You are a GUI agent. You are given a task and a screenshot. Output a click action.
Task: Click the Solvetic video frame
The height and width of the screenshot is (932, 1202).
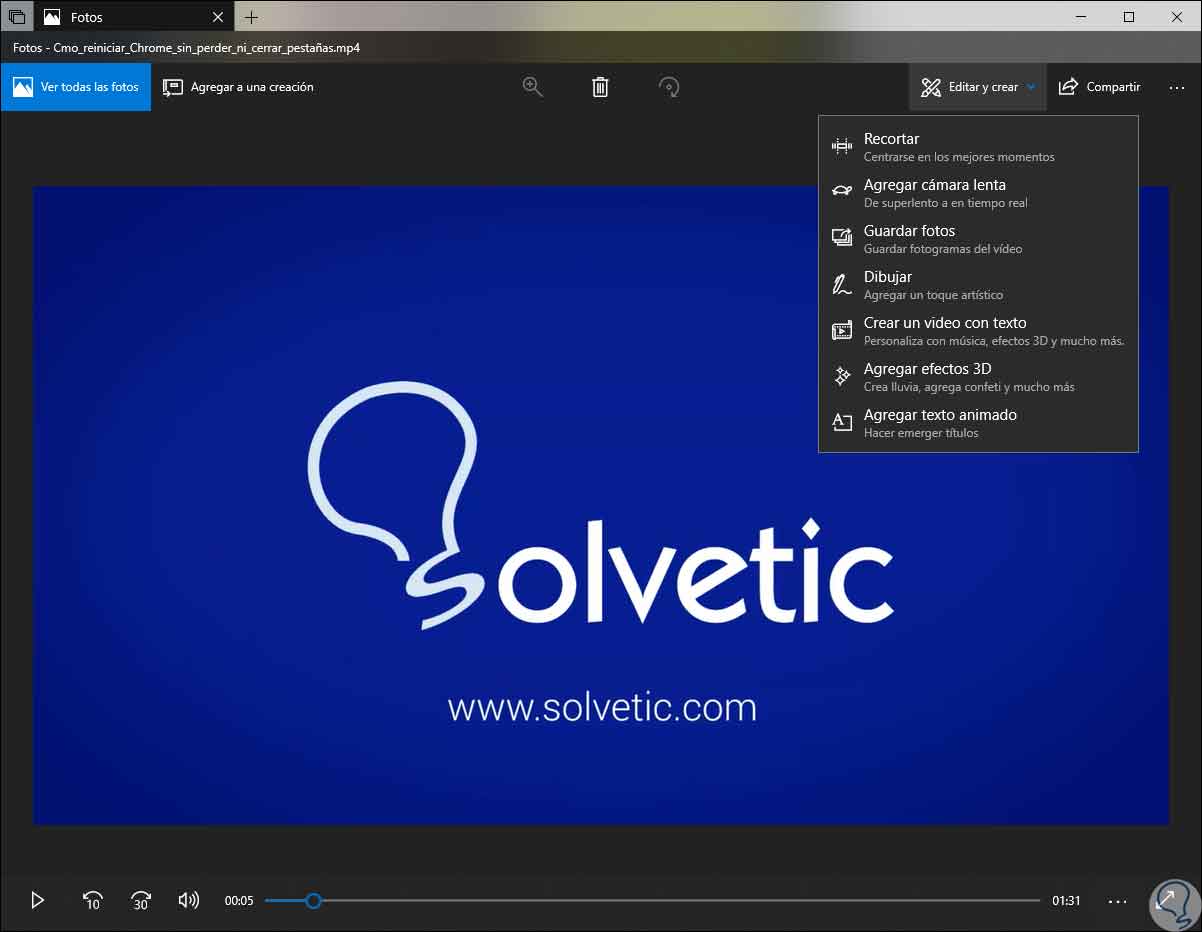point(601,506)
